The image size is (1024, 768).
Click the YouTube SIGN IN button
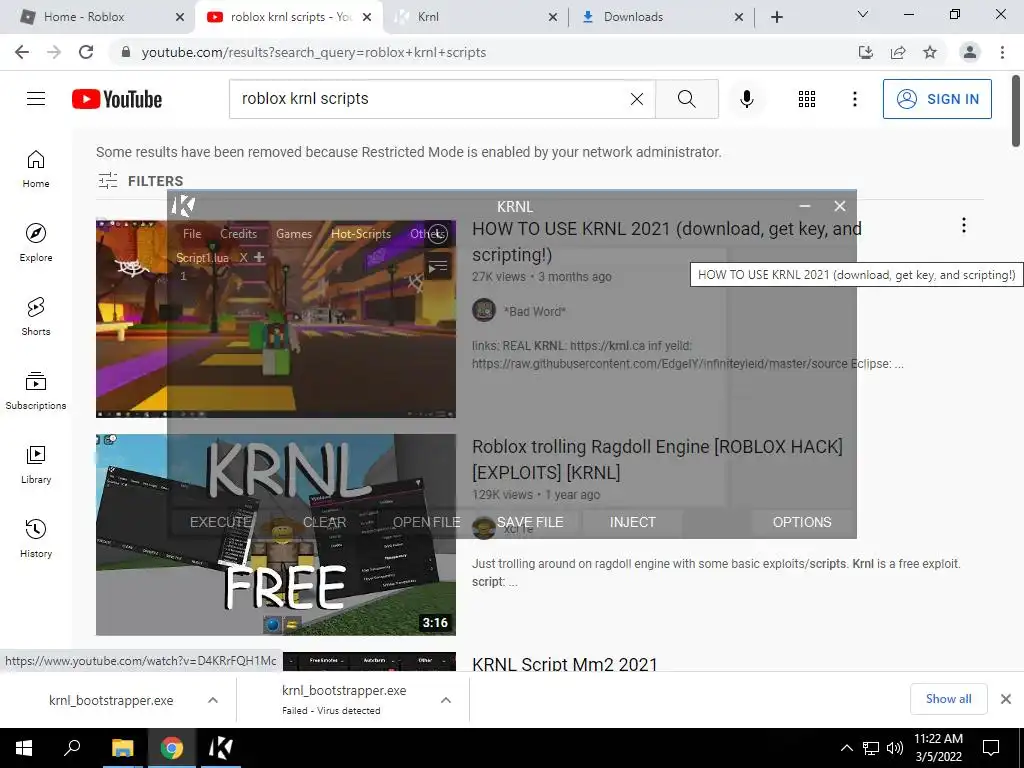pos(937,99)
